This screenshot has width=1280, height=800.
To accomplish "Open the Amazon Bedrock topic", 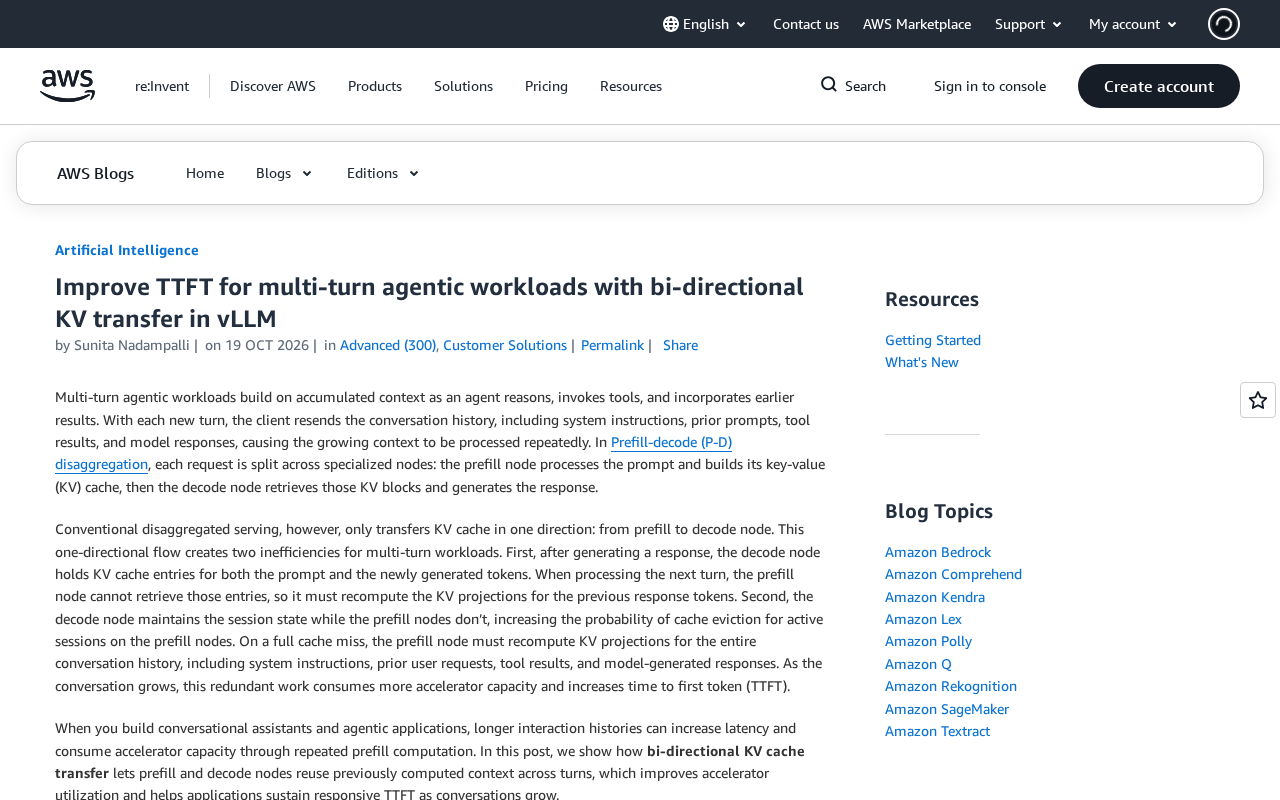I will coord(938,552).
